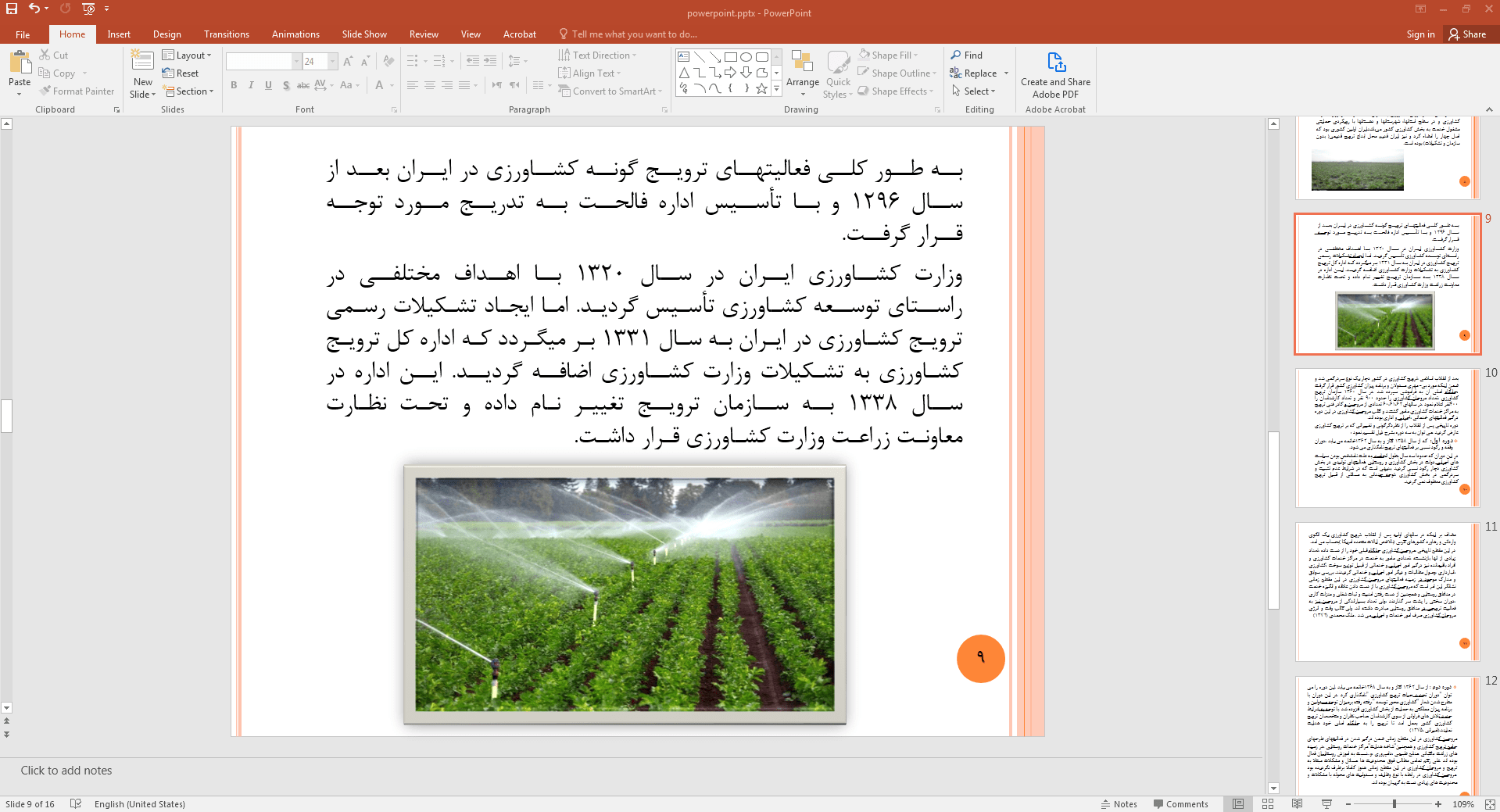Toggle underline formatting
This screenshot has width=1500, height=812.
pos(268,85)
